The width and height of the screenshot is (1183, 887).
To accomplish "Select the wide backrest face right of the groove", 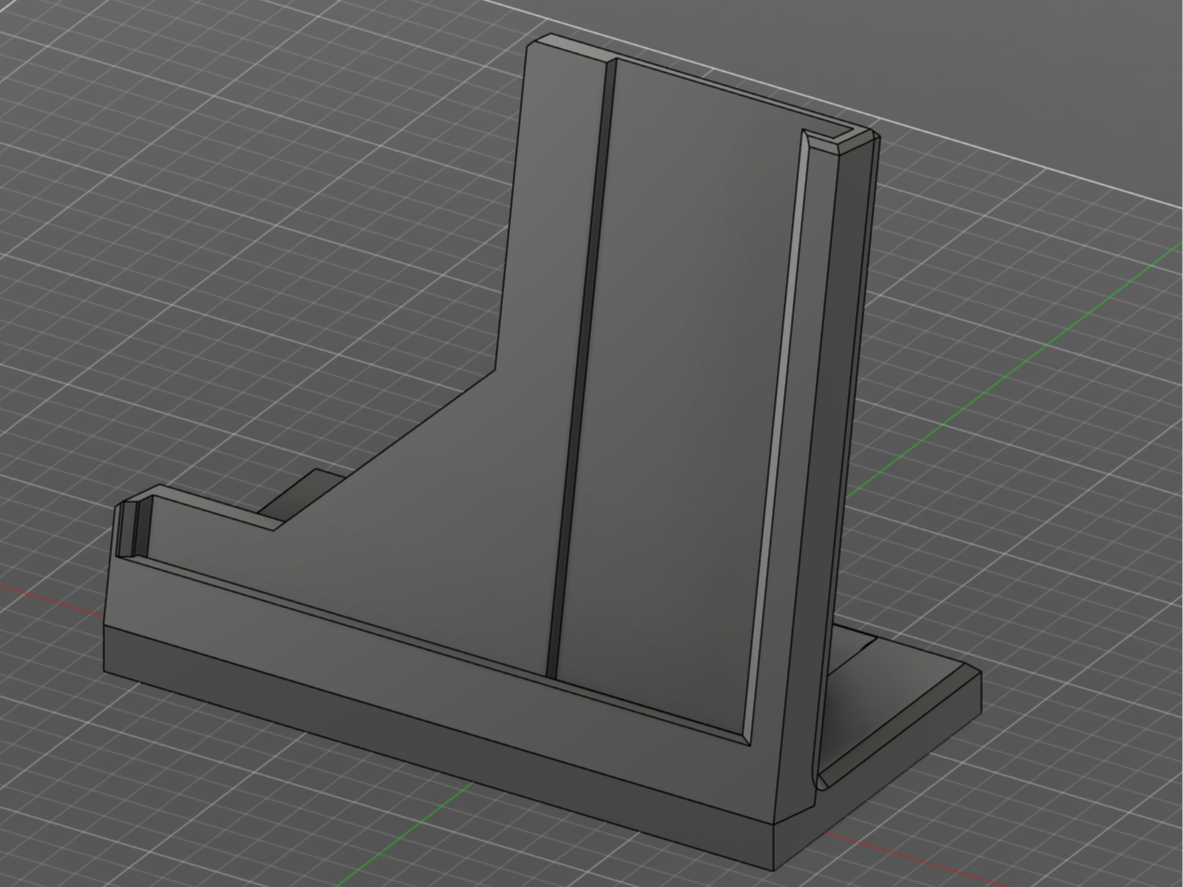I will coord(679,392).
